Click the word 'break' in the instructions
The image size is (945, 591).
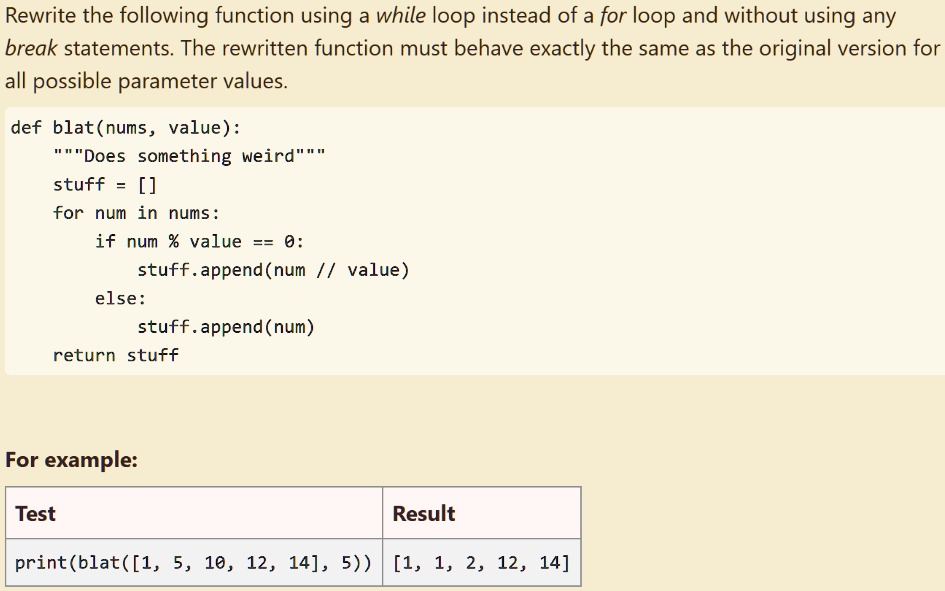tap(32, 47)
